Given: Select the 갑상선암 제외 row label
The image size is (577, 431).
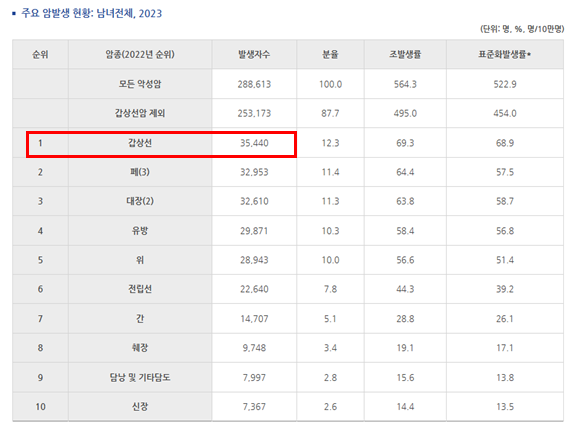Looking at the screenshot, I should coord(140,113).
